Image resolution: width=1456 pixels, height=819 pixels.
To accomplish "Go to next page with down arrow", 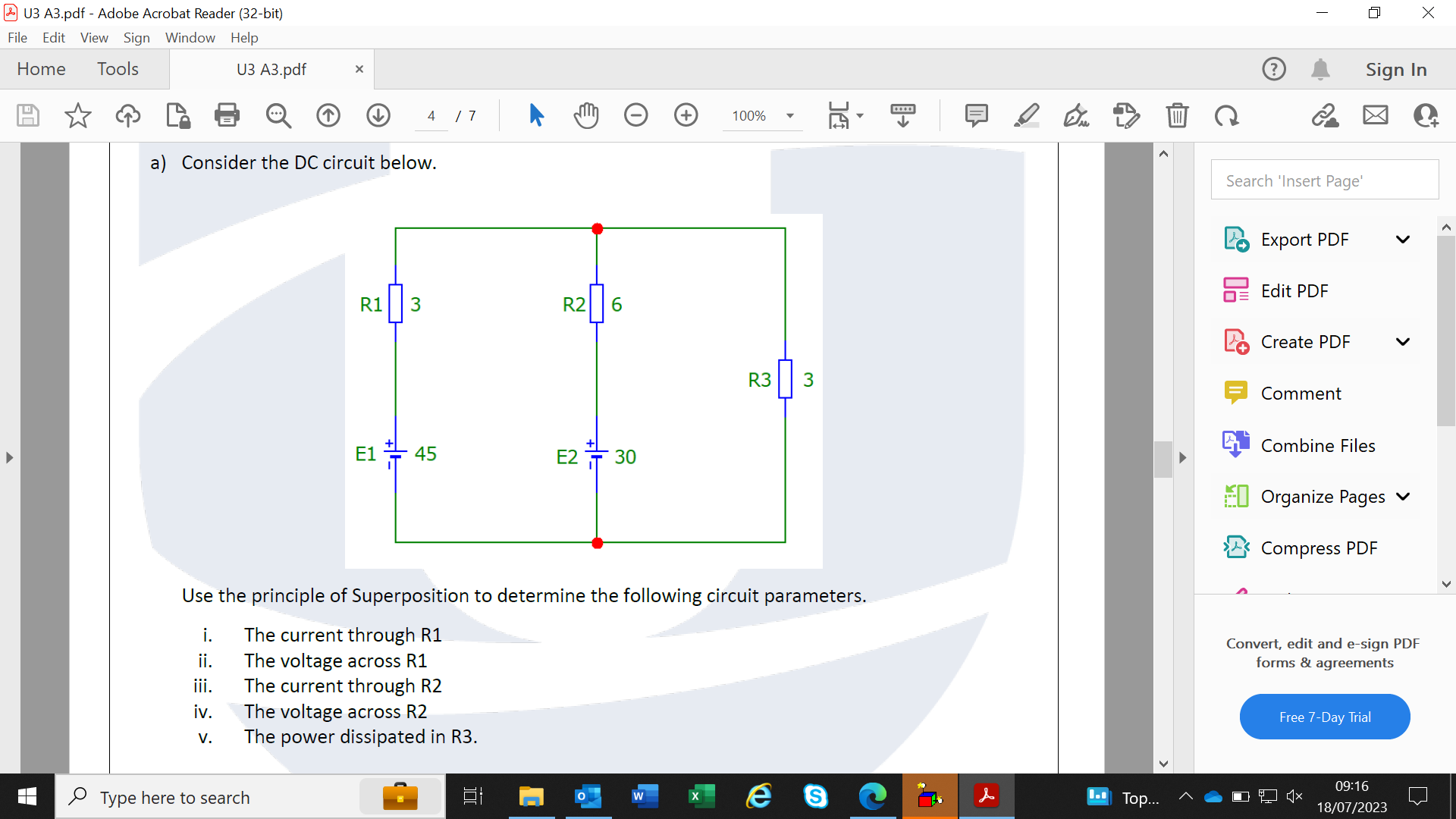I will coord(378,115).
